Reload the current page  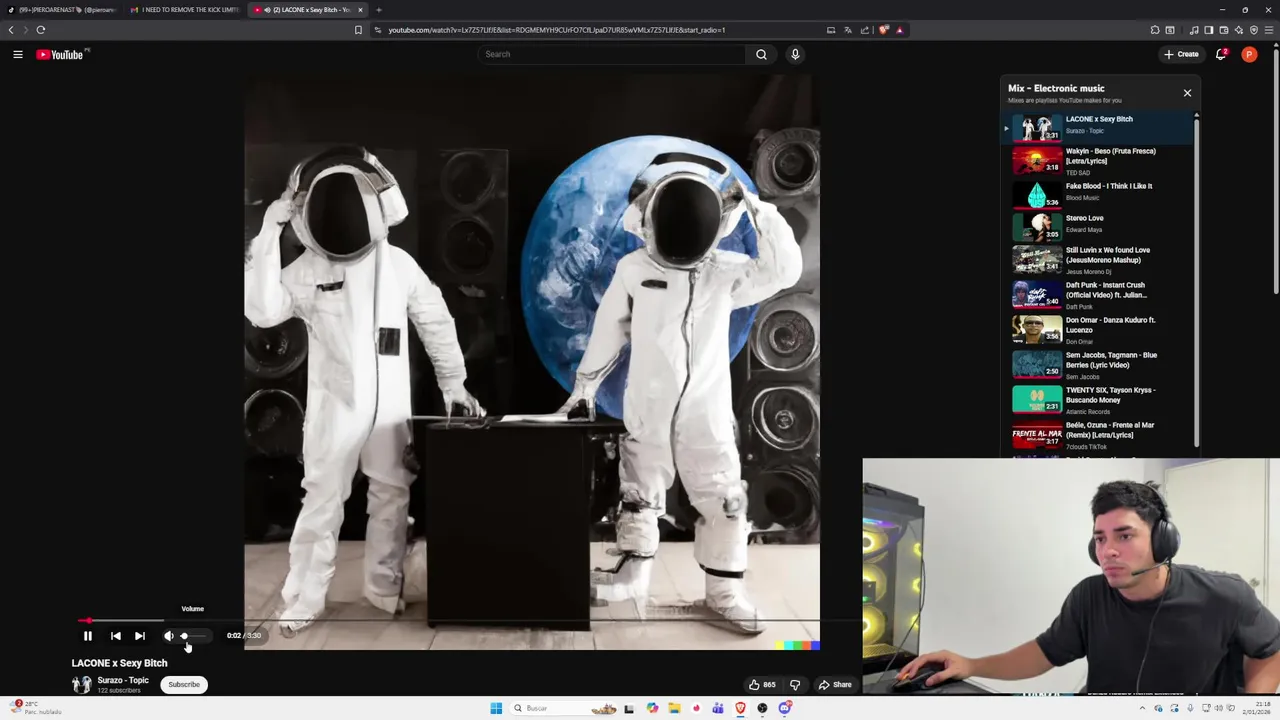point(41,30)
